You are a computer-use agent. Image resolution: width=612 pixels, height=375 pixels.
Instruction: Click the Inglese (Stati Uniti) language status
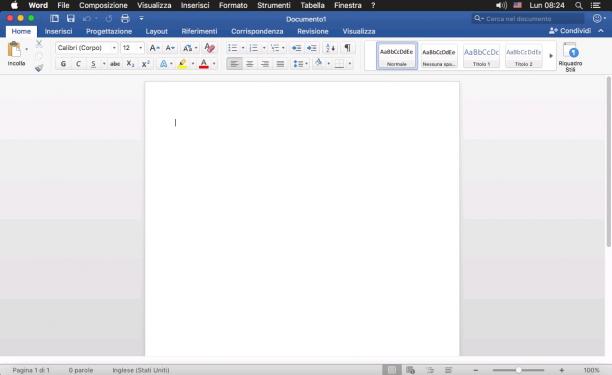point(141,370)
